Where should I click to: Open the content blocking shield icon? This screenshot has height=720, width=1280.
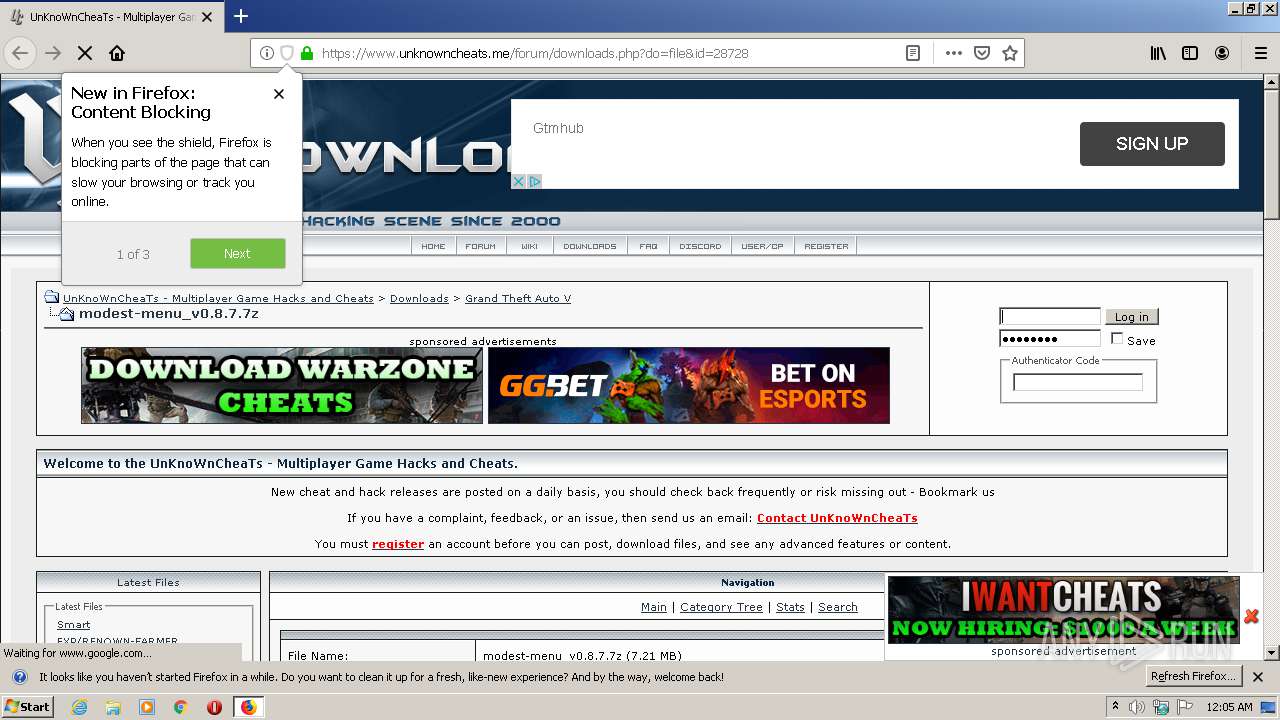point(287,53)
